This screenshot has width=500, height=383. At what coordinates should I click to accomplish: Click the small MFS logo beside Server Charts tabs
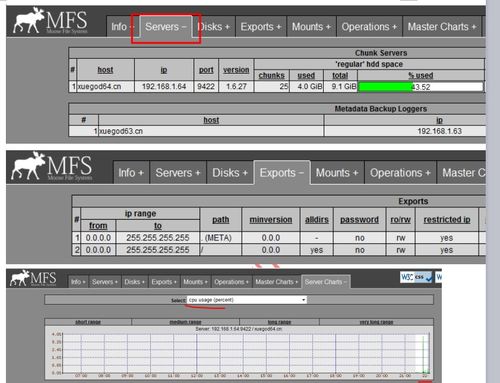(33, 278)
